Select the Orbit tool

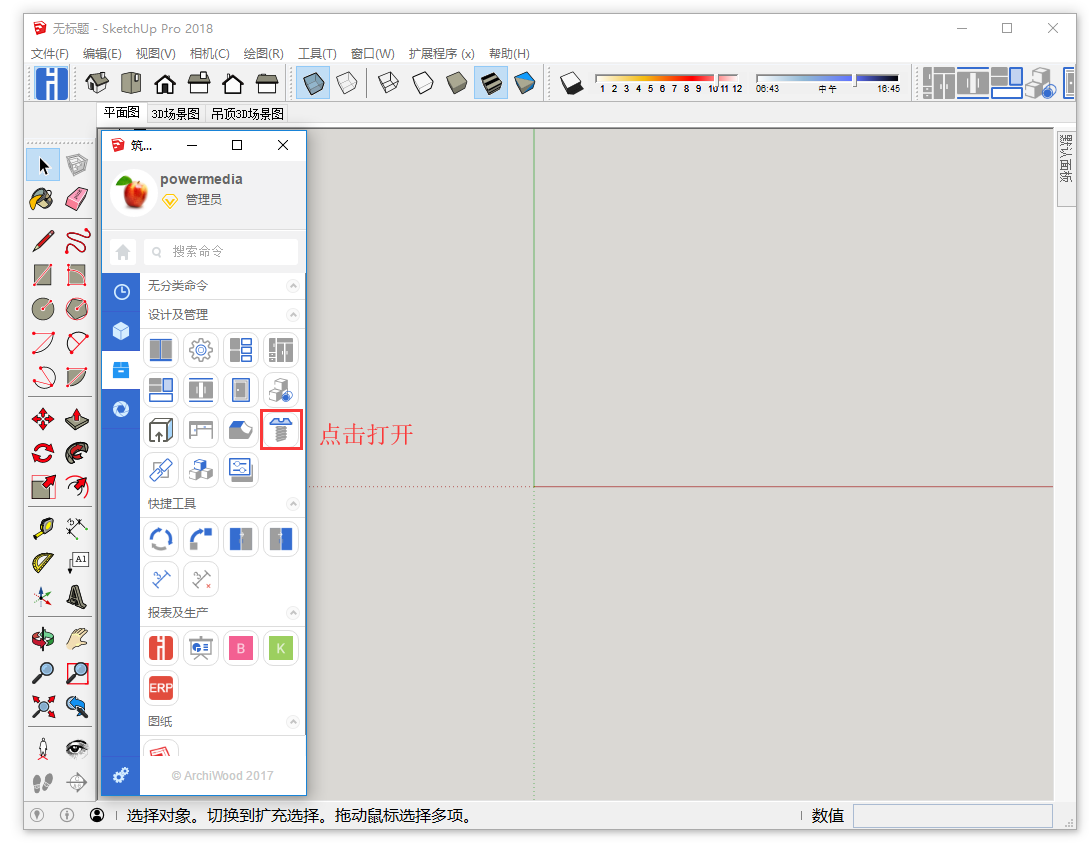pyautogui.click(x=42, y=638)
